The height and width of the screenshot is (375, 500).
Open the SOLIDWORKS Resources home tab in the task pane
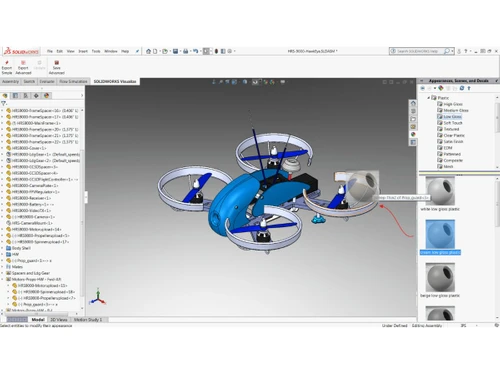click(x=413, y=103)
